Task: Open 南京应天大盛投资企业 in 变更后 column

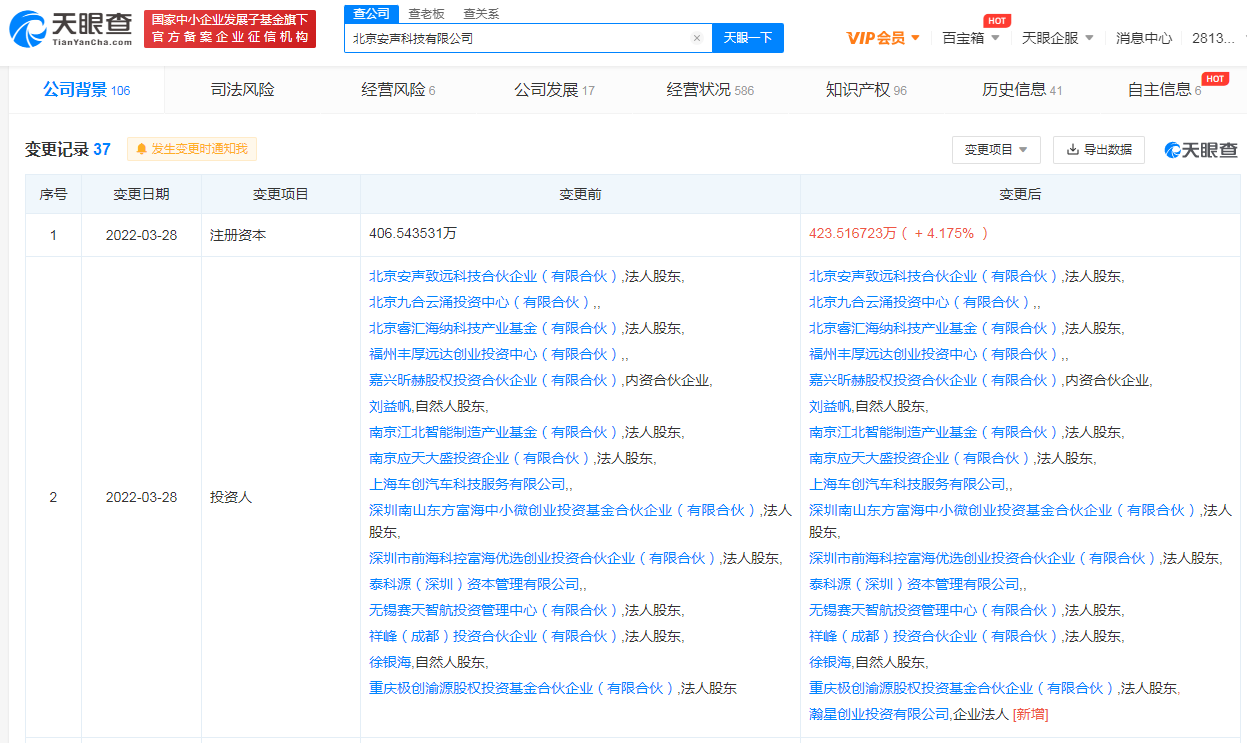Action: [x=921, y=458]
